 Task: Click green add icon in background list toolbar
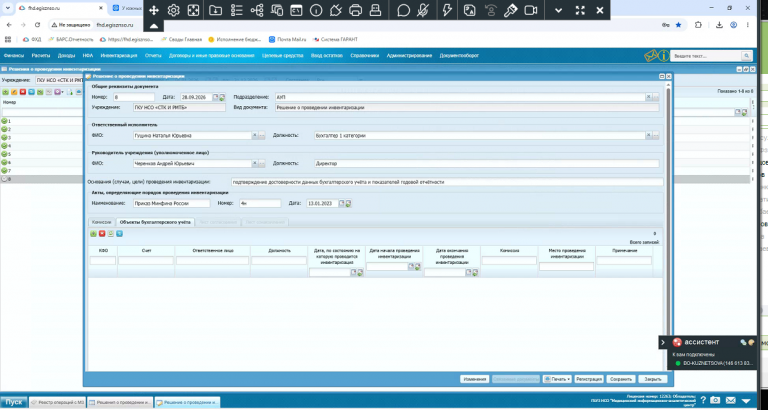coord(5,92)
